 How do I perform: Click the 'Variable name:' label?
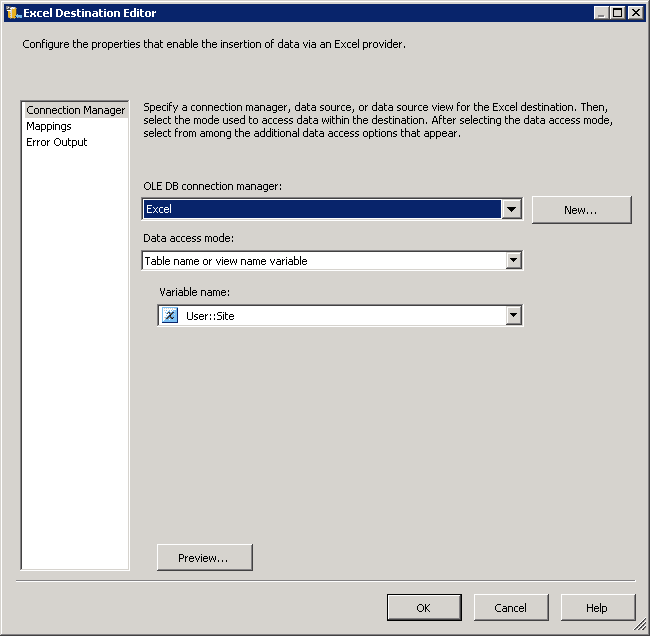194,292
